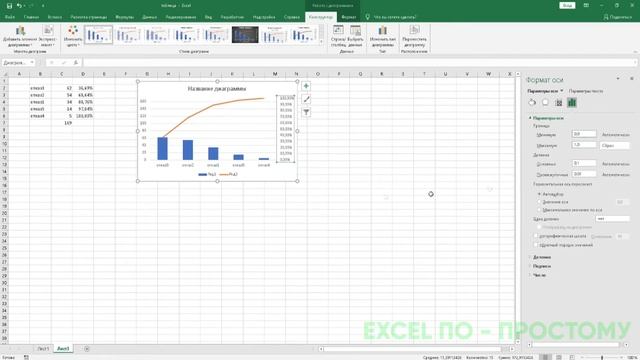Viewport: 640px width, 360px height.
Task: Select Axis value crossing radio
Action: click(540, 202)
